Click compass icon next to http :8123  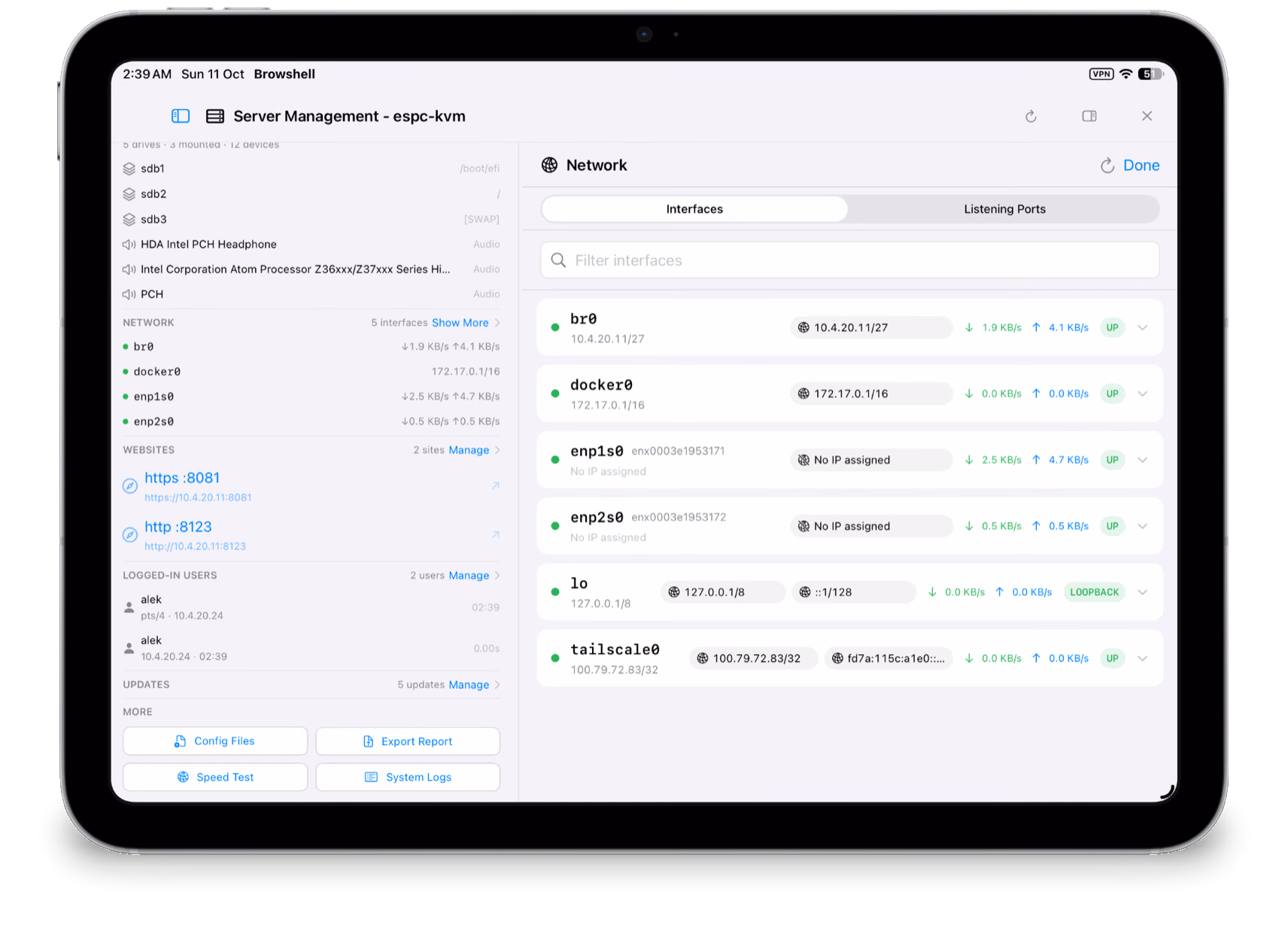[130, 534]
